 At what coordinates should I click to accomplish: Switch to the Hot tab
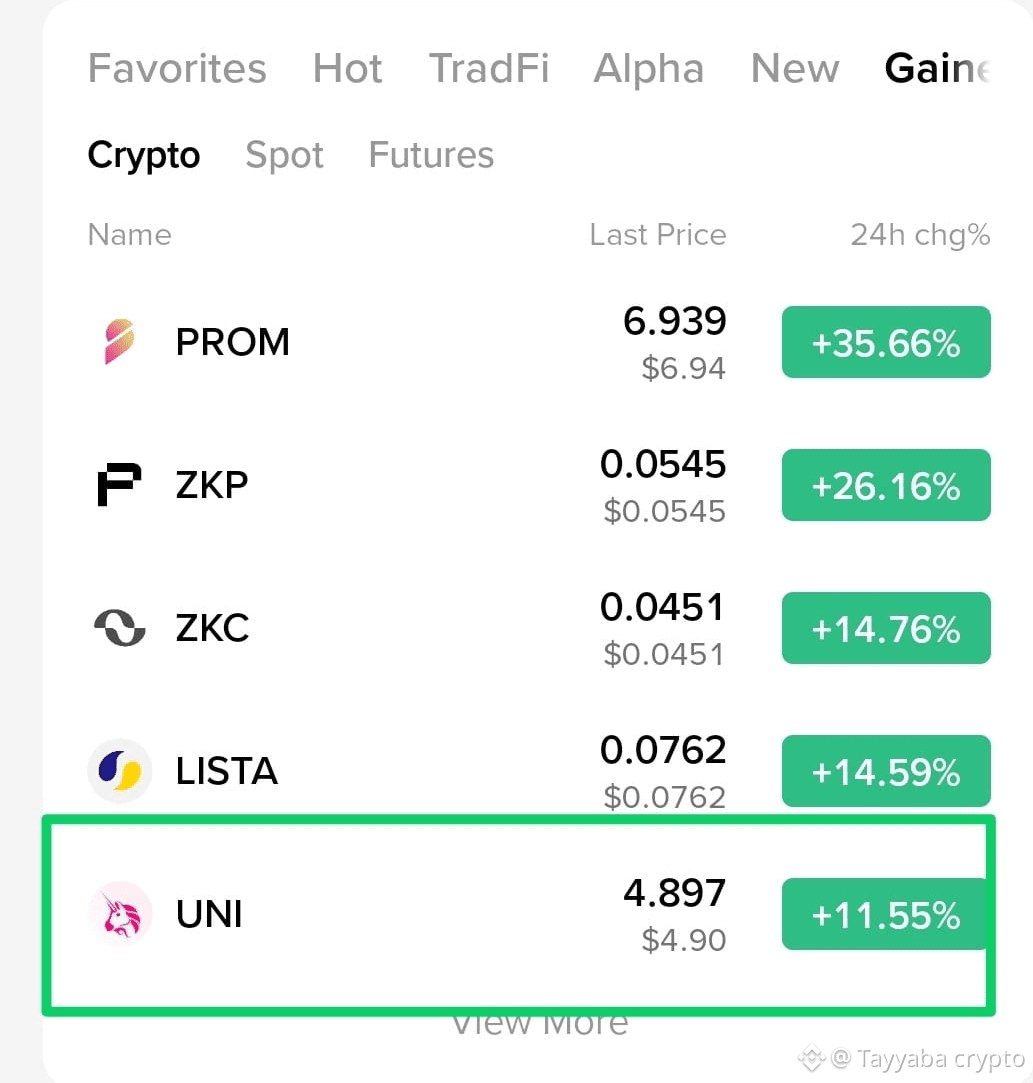coord(347,68)
